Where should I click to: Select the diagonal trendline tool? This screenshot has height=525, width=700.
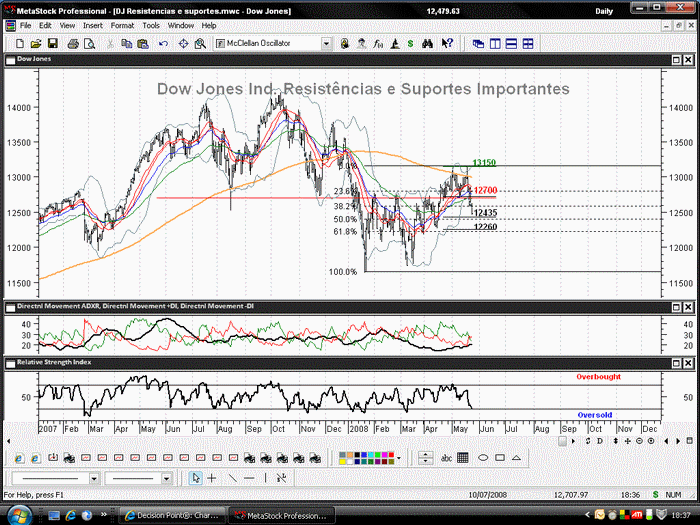pyautogui.click(x=232, y=478)
